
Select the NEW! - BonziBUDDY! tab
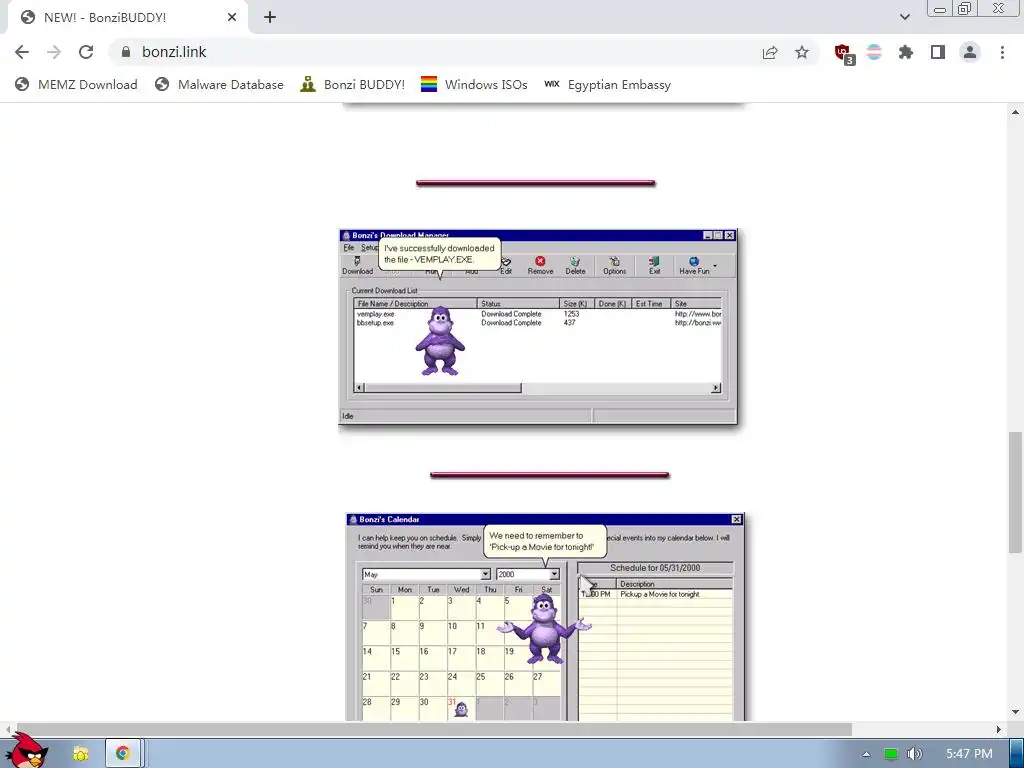[x=127, y=18]
